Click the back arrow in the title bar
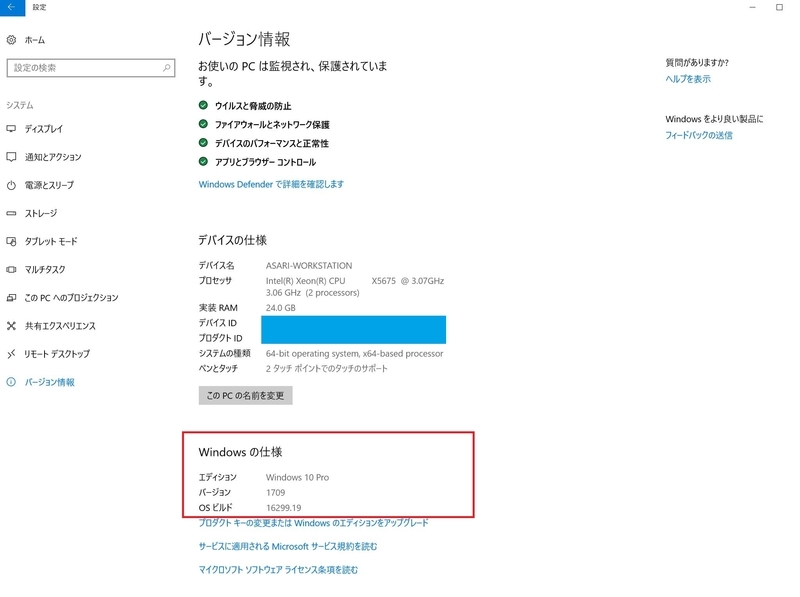 tap(12, 7)
